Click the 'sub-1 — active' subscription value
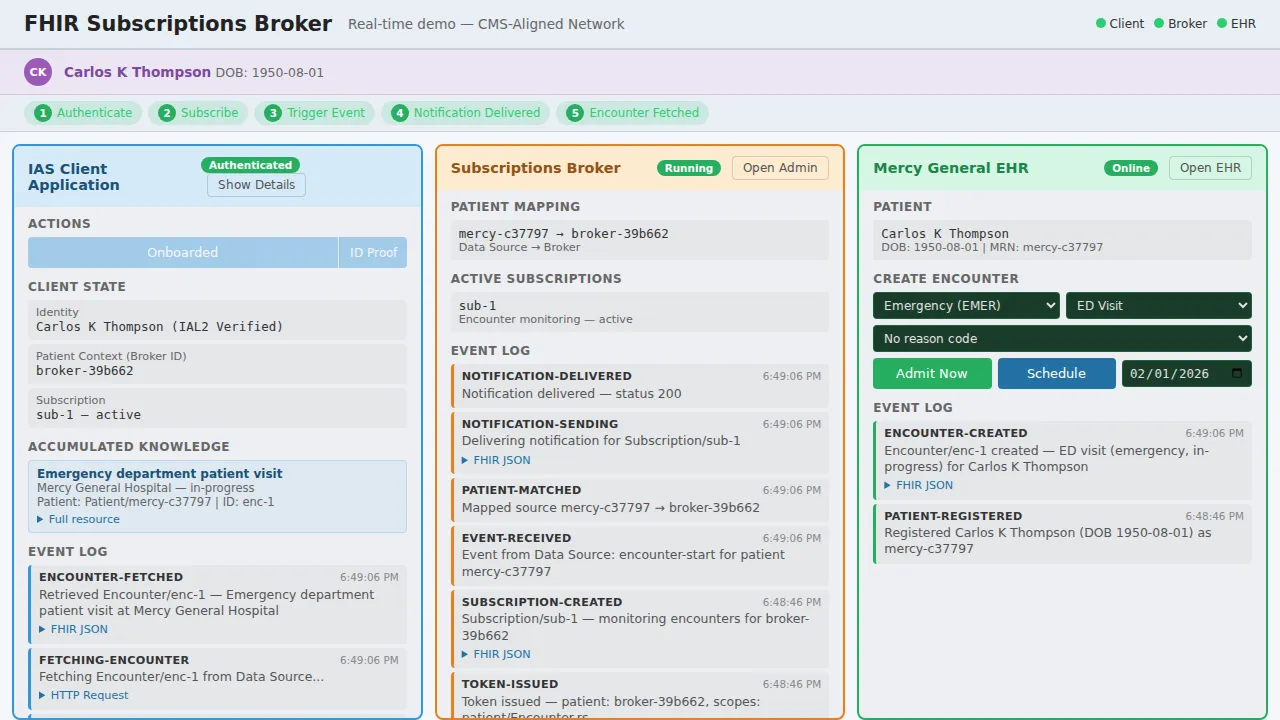 coord(88,415)
